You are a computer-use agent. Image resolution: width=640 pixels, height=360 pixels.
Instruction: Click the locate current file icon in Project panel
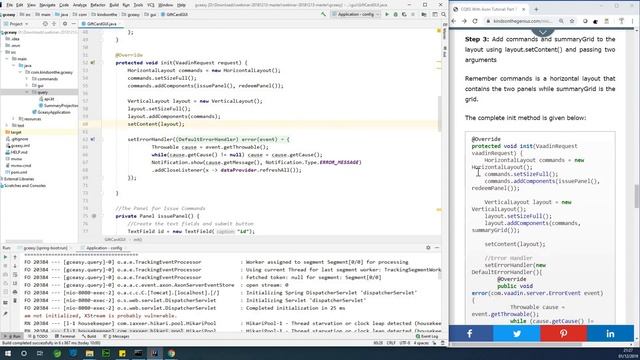point(45,24)
